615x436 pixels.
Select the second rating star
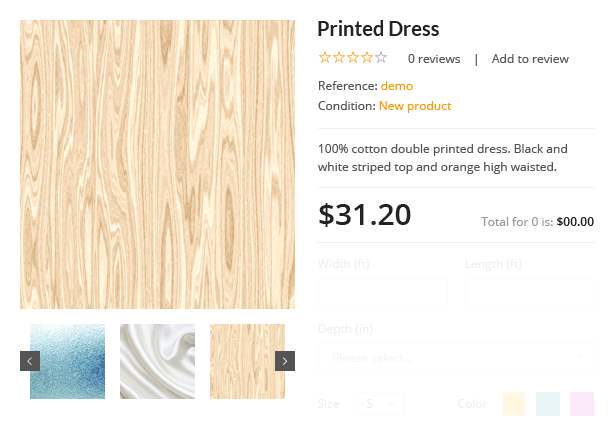click(x=338, y=58)
